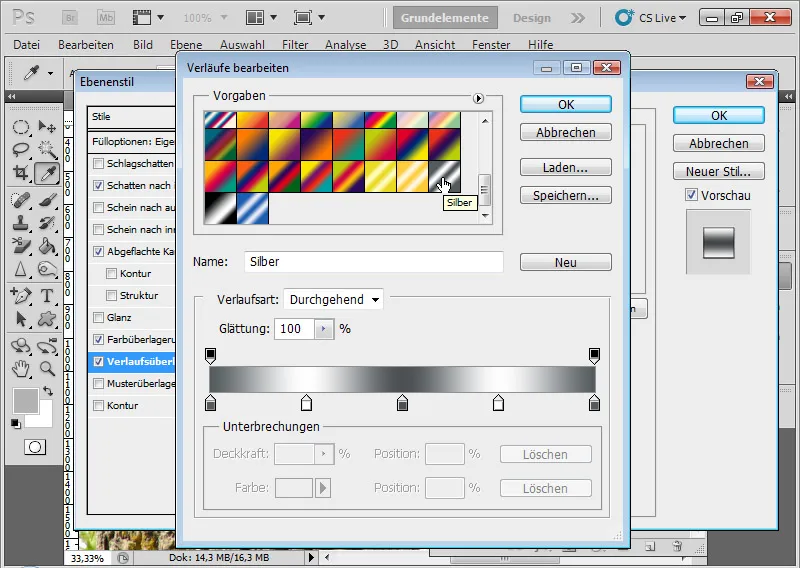800x568 pixels.
Task: Enable the Schlagschatten checkbox
Action: (98, 164)
